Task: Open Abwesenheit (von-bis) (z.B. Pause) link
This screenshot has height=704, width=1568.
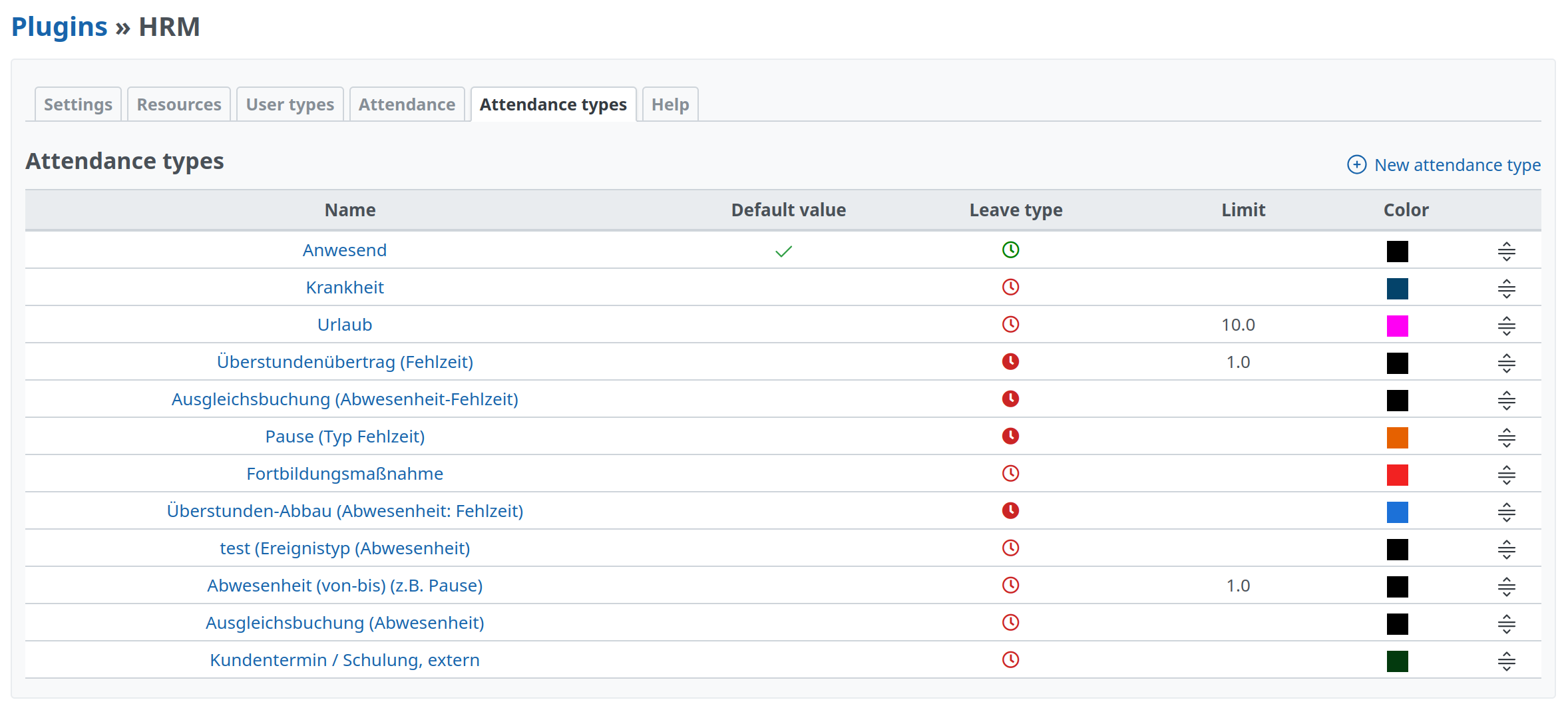Action: click(345, 586)
